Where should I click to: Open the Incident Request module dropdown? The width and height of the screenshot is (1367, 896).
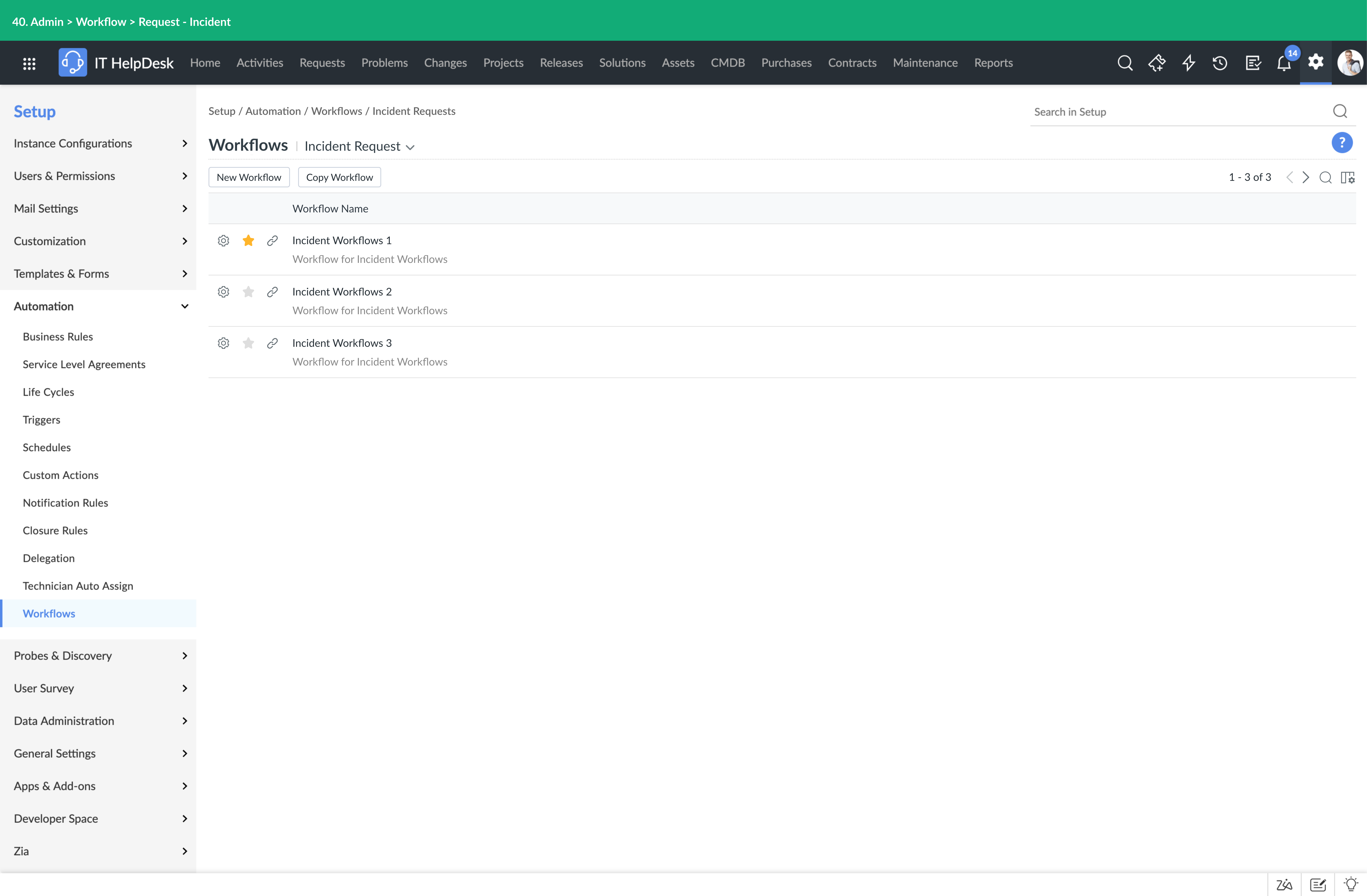360,146
